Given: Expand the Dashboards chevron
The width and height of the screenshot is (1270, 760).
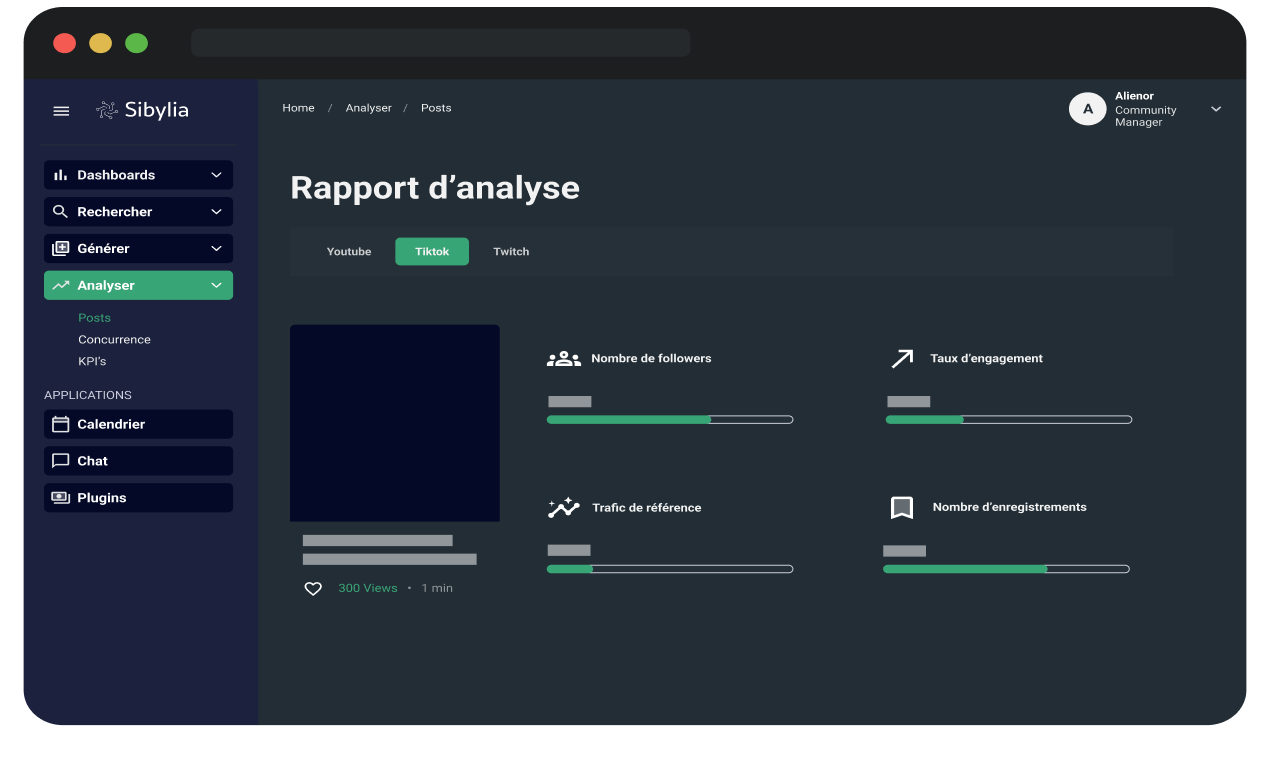Looking at the screenshot, I should tap(216, 175).
